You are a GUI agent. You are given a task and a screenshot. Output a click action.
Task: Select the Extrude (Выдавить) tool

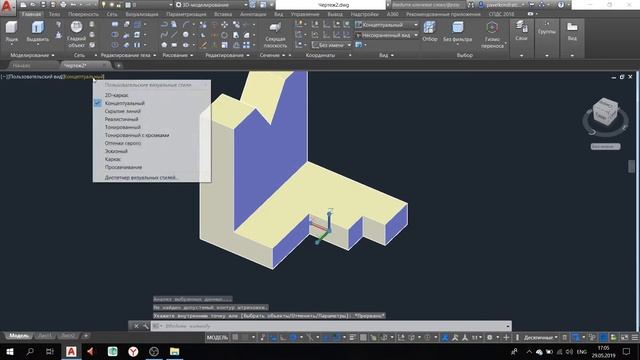coord(38,32)
